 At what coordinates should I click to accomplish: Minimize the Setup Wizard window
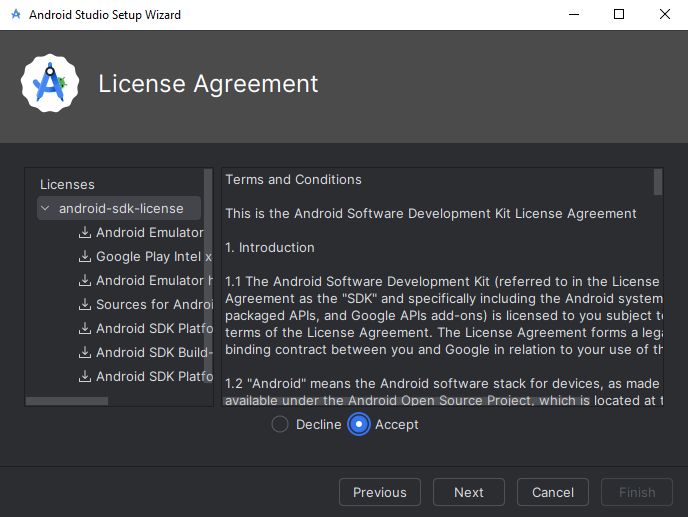(574, 14)
